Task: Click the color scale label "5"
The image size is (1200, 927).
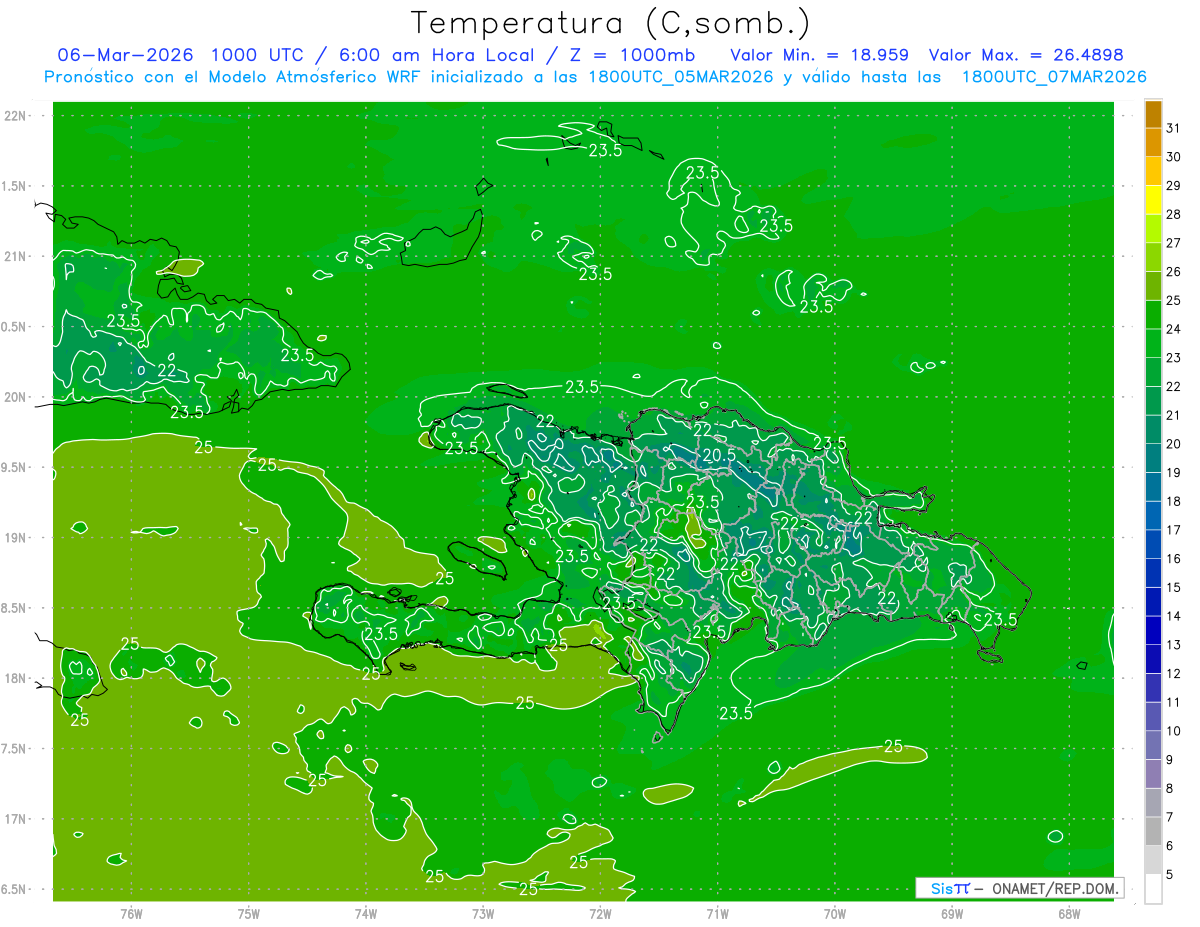Action: [1170, 875]
